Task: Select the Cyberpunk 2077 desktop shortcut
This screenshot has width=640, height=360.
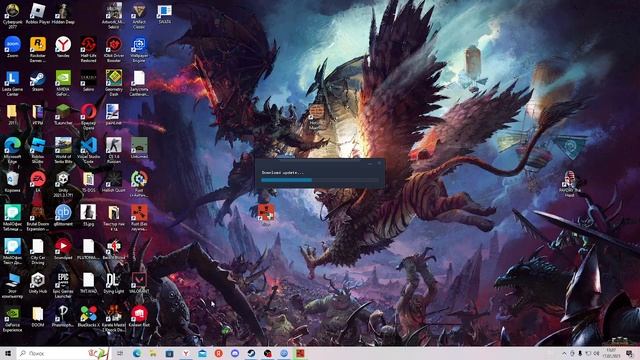Action: (12, 16)
